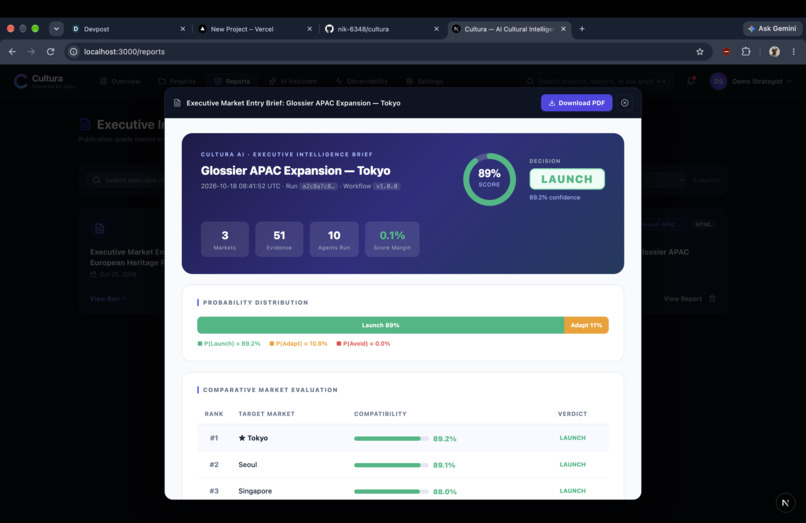Click the Compatibility column header

[x=380, y=414]
